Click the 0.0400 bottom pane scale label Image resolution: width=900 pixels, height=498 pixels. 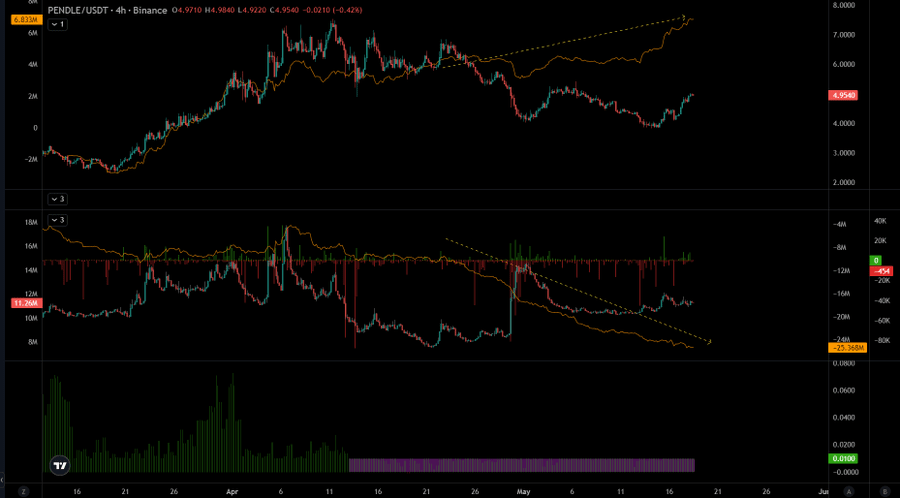(x=844, y=418)
